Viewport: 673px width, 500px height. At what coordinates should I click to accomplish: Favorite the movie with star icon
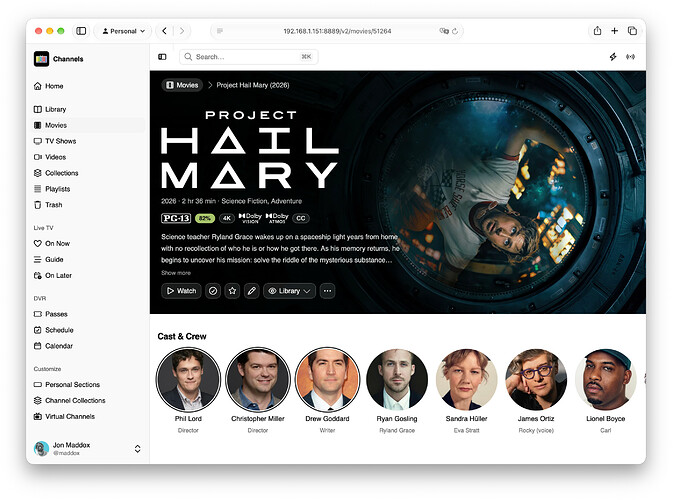coord(232,291)
